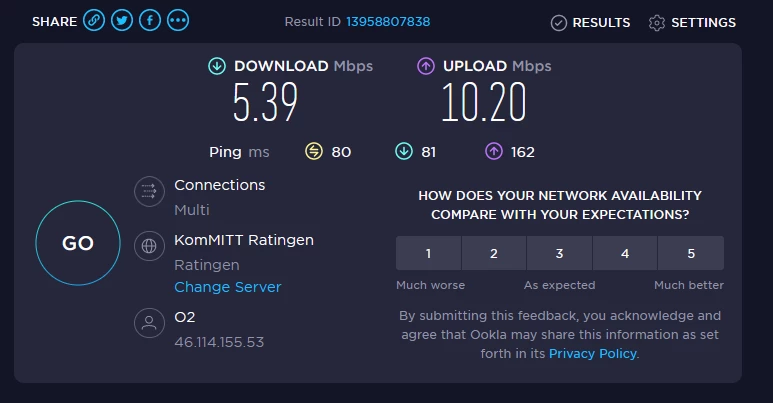773x403 pixels.
Task: Click the share link icon
Action: (x=94, y=20)
